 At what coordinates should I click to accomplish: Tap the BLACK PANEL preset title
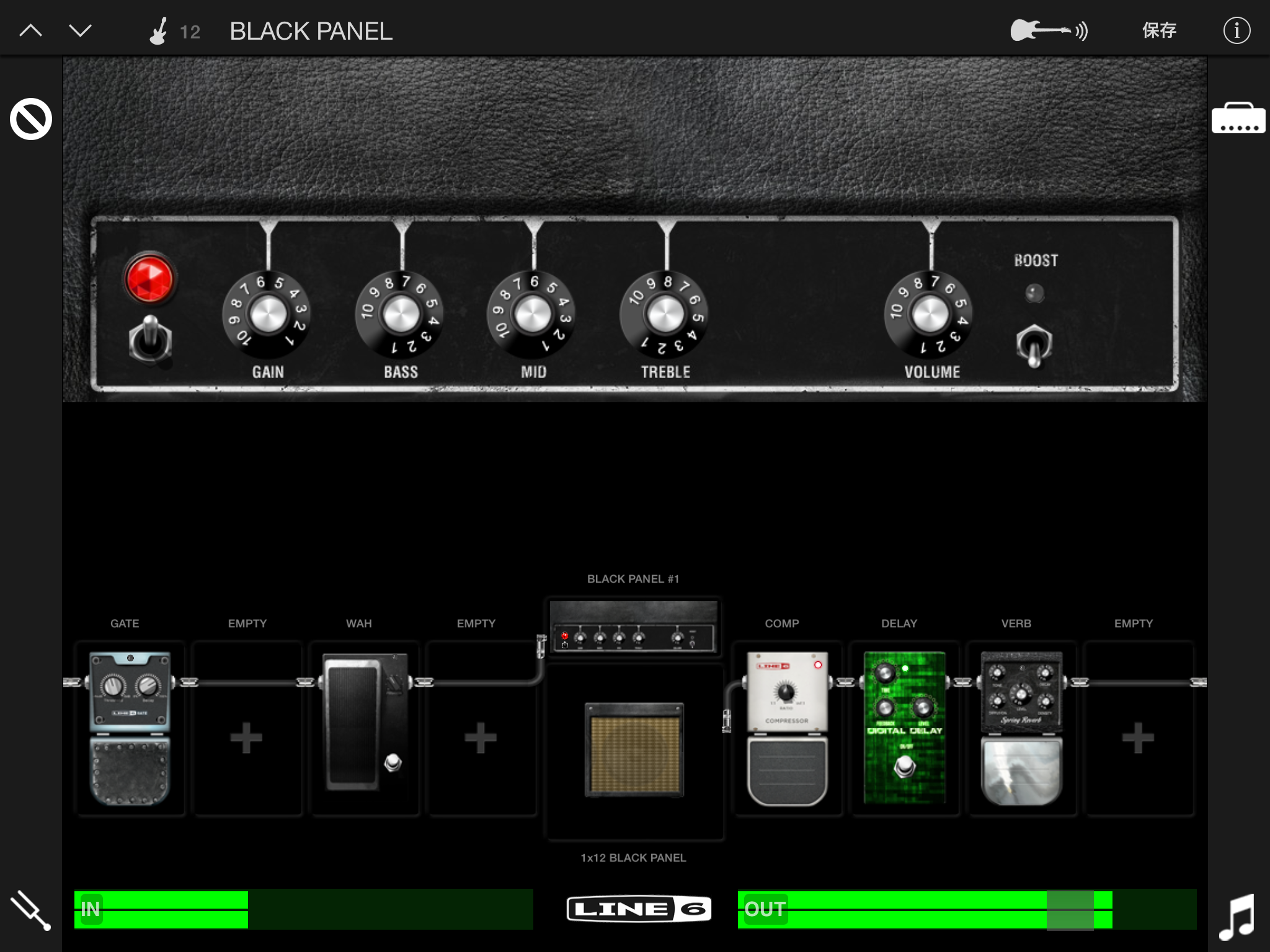[x=311, y=31]
